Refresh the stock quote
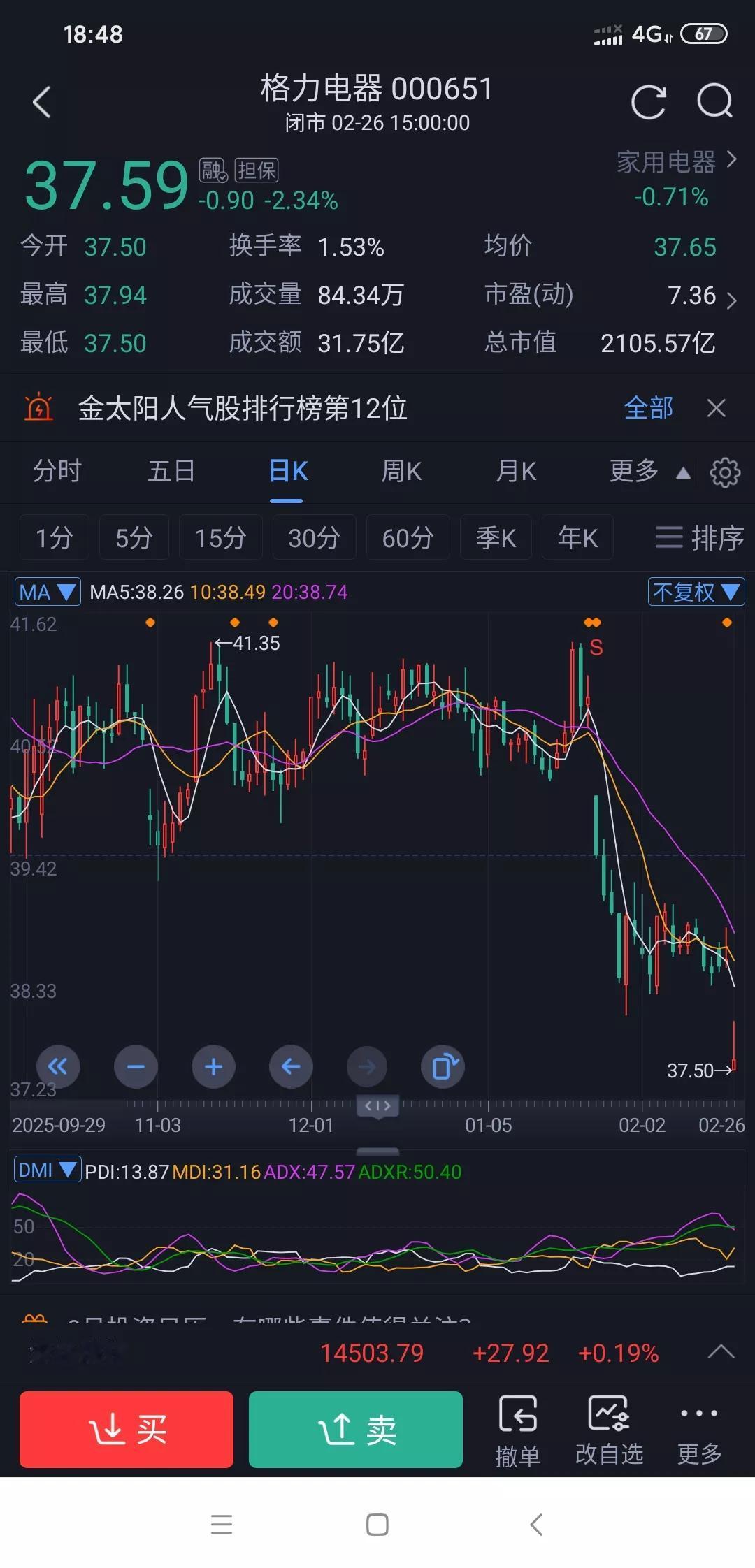 point(648,103)
